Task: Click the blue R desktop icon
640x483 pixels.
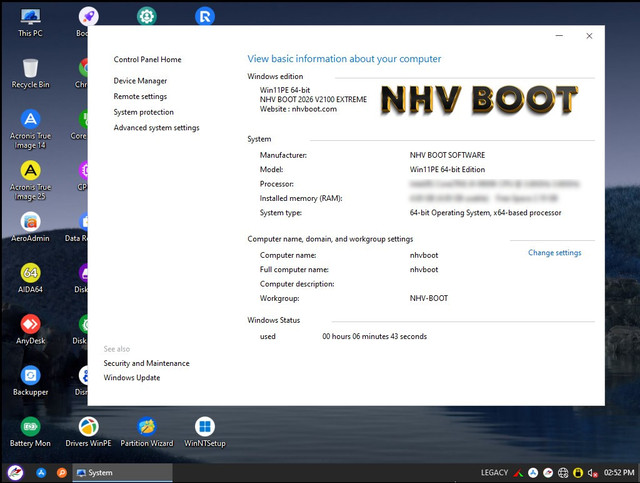Action: click(205, 16)
